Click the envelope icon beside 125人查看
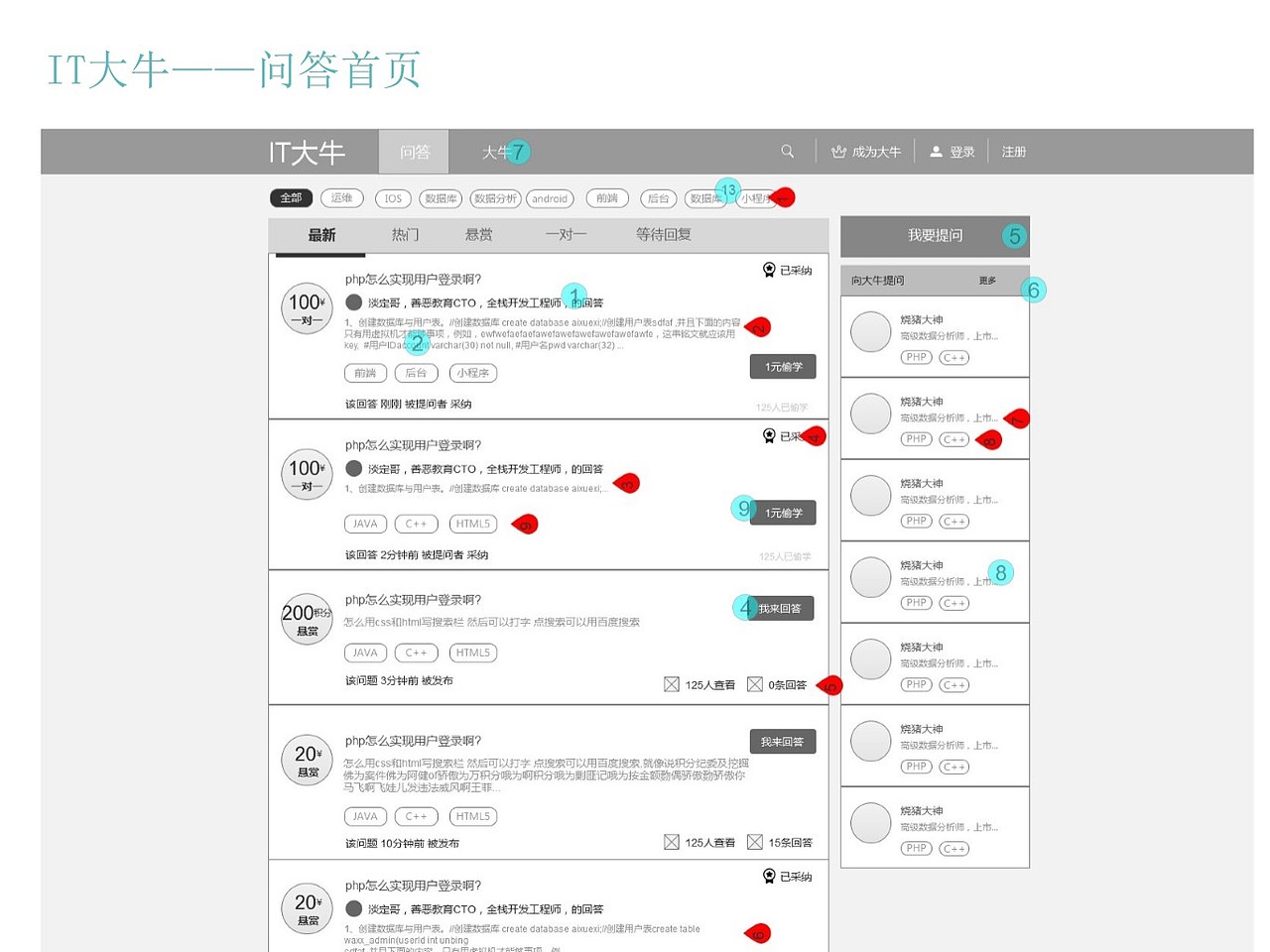This screenshot has height=952, width=1270. pyautogui.click(x=672, y=684)
